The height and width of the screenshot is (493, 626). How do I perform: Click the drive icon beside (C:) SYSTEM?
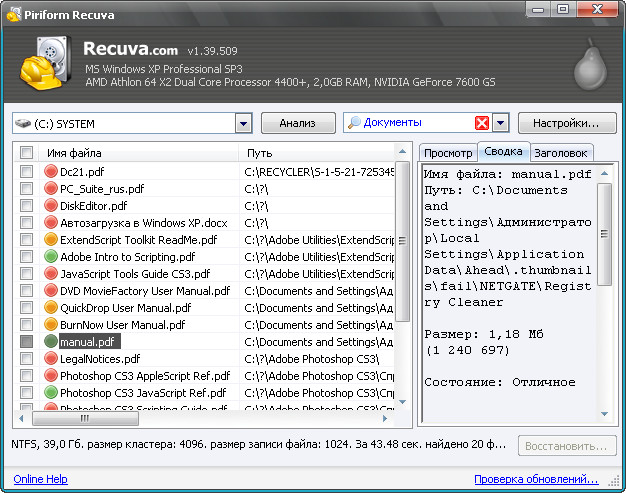(x=23, y=123)
